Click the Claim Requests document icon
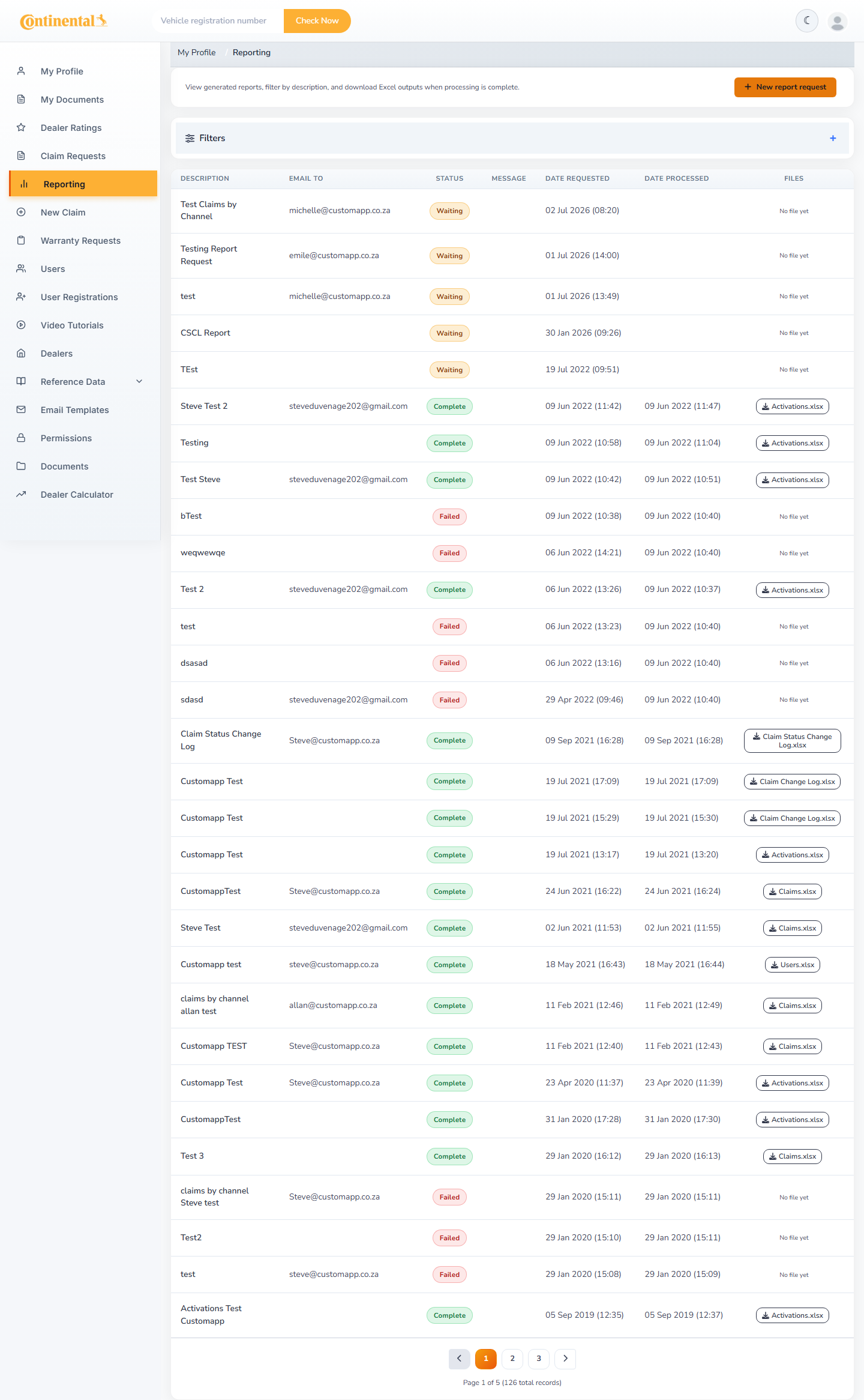Image resolution: width=864 pixels, height=1400 pixels. click(21, 155)
